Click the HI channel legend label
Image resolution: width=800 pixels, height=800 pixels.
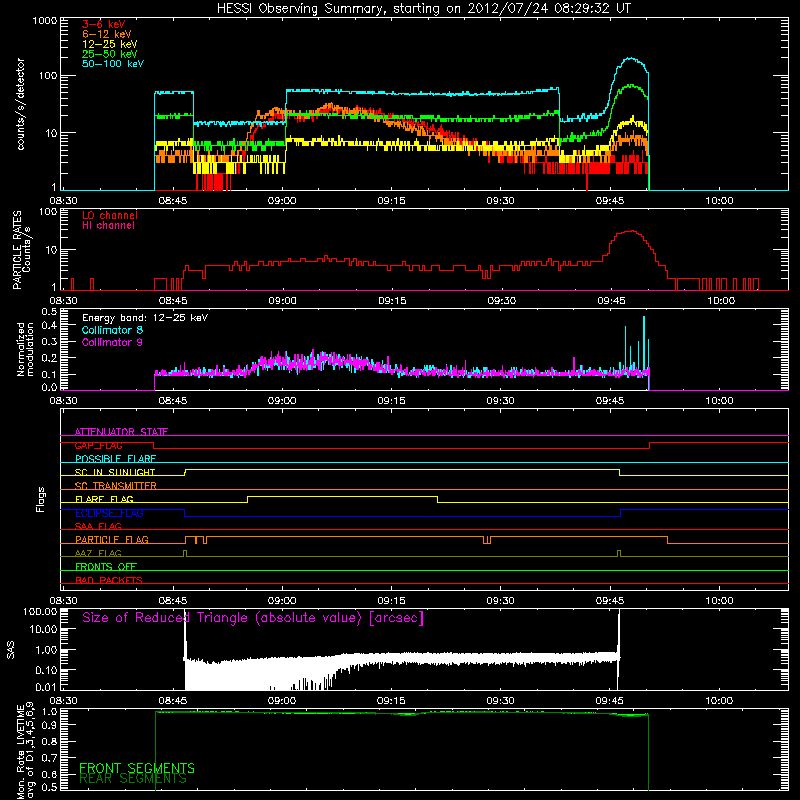click(x=108, y=226)
